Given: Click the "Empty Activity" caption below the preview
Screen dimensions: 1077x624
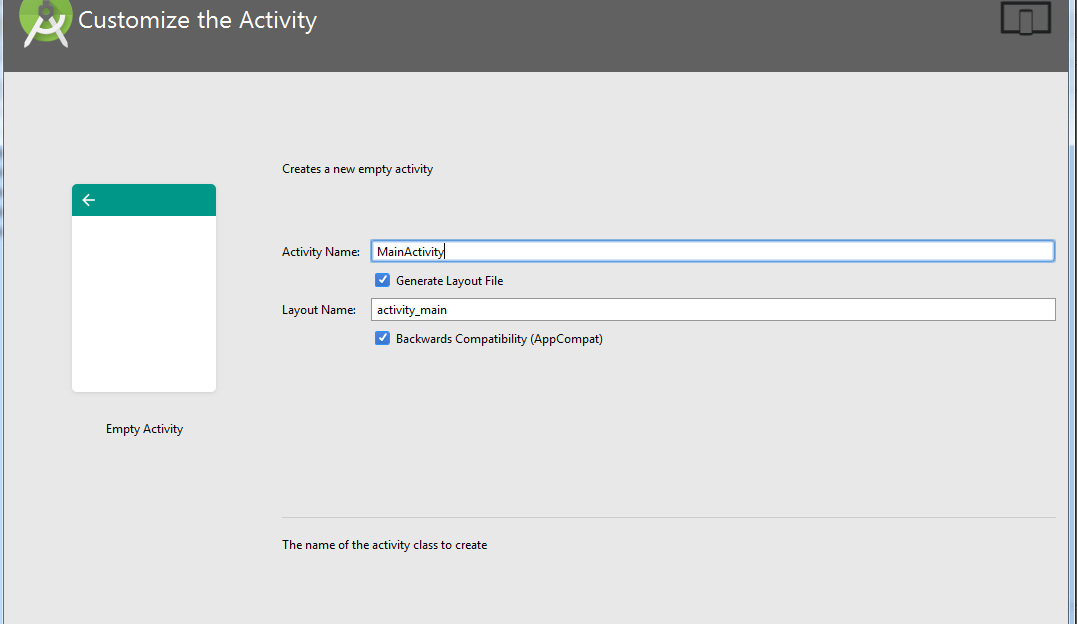Looking at the screenshot, I should coord(144,429).
